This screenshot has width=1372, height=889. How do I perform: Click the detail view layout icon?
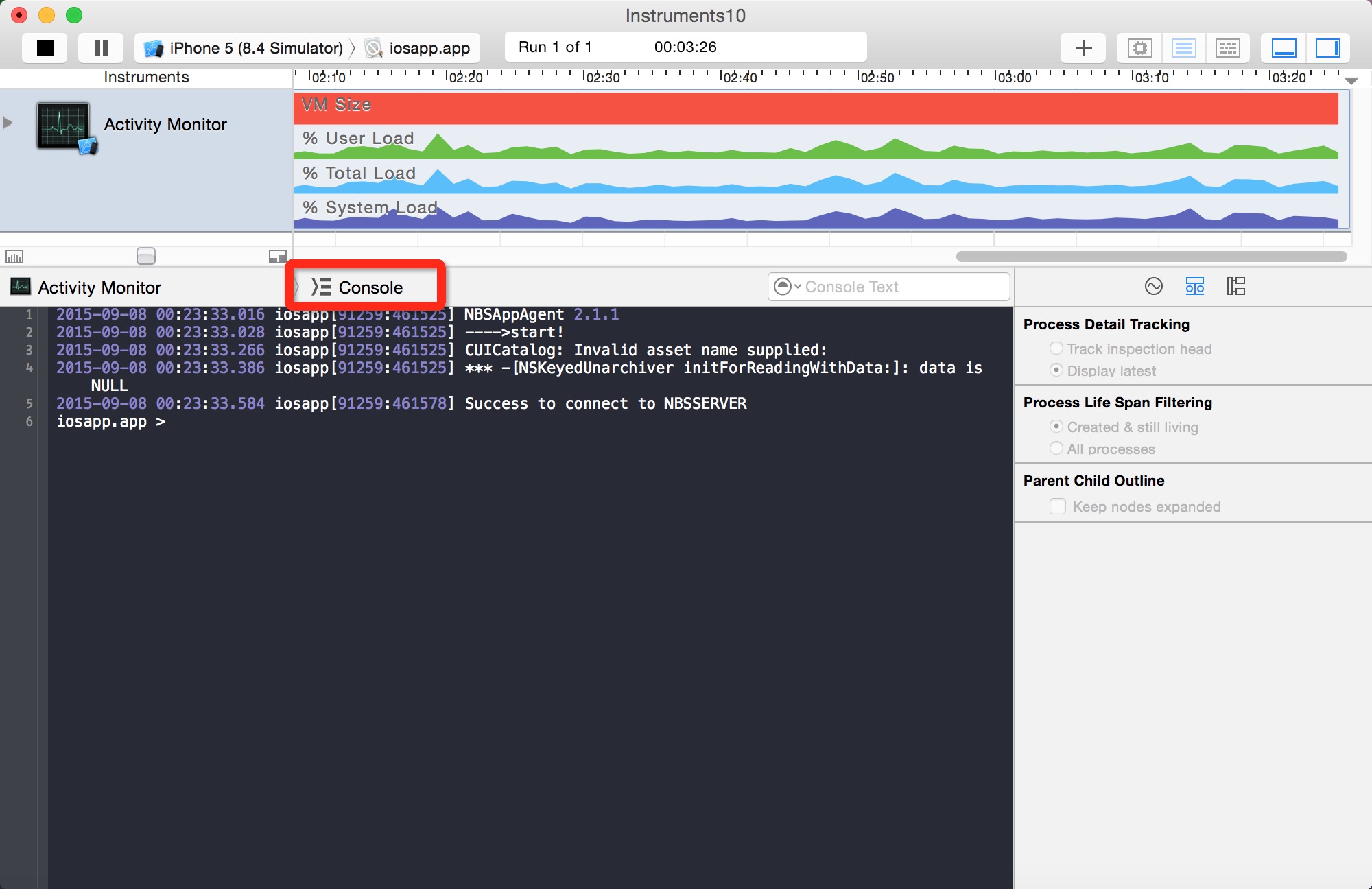[x=278, y=257]
